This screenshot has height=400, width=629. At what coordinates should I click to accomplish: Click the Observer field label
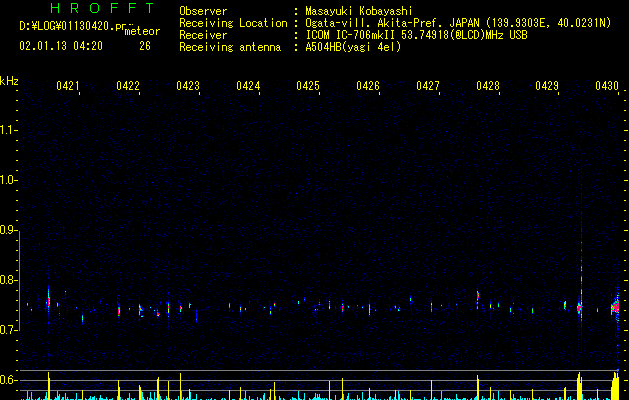click(203, 11)
